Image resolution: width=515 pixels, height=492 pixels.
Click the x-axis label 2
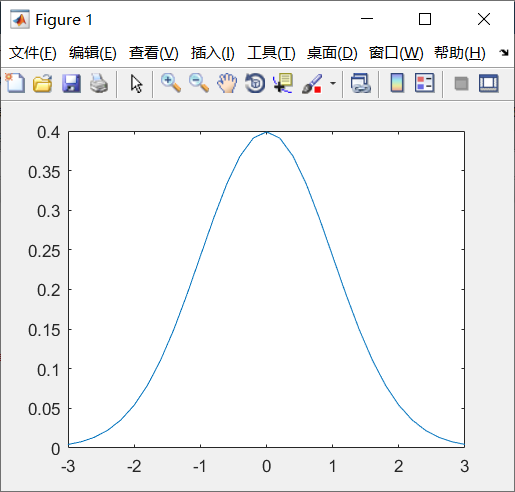(x=399, y=466)
